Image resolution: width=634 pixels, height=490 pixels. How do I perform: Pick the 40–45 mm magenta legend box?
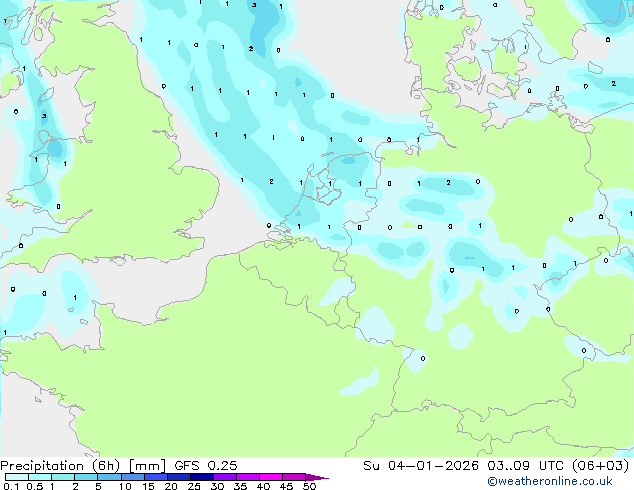point(271,477)
